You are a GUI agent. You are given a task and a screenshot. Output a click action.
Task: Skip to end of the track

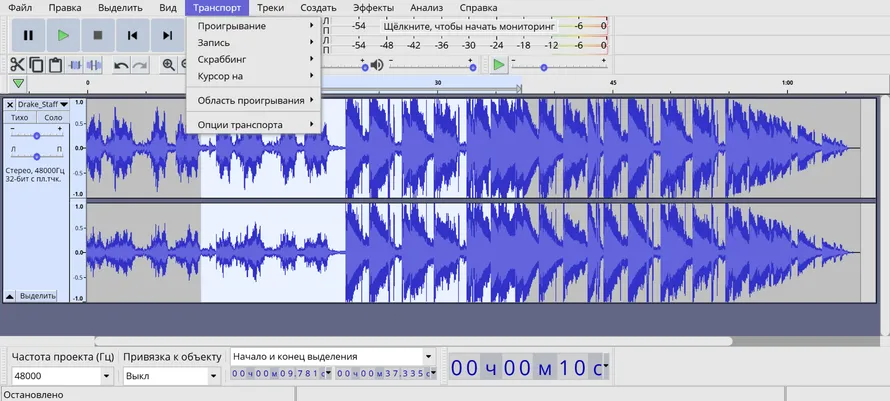pos(167,36)
